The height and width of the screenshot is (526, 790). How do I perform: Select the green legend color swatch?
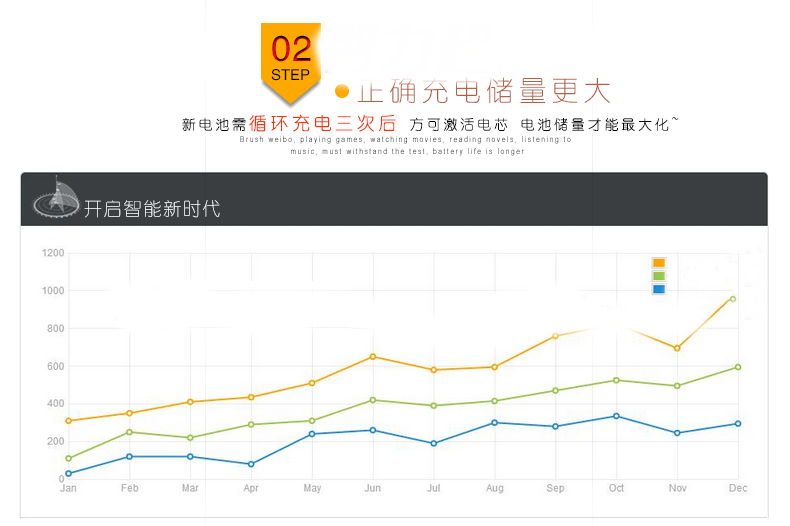[x=659, y=276]
